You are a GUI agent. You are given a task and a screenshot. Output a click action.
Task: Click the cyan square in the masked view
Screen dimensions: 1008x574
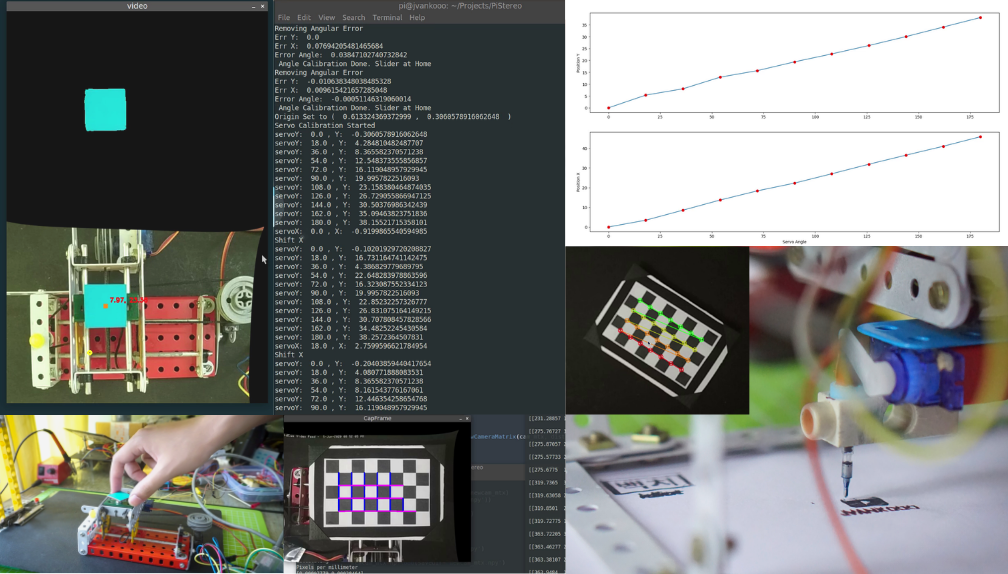(x=105, y=109)
